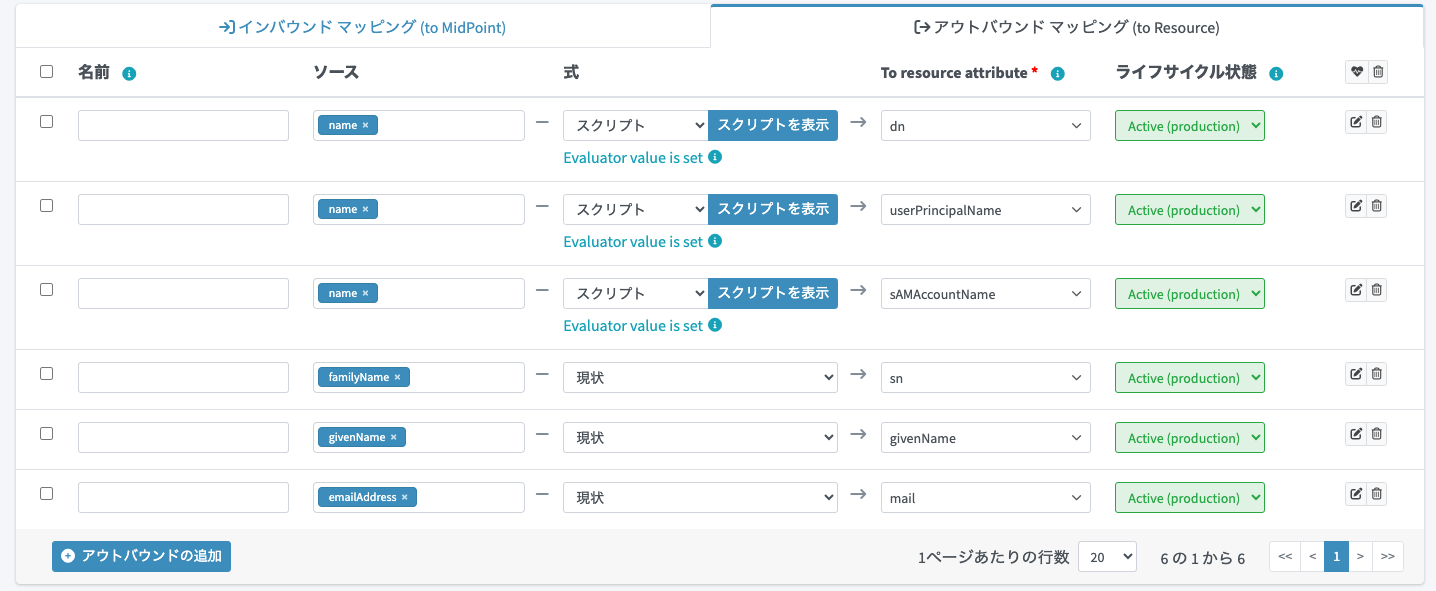The width and height of the screenshot is (1436, 591).
Task: Delete the userPrincipalName mapping row
Action: click(1377, 205)
